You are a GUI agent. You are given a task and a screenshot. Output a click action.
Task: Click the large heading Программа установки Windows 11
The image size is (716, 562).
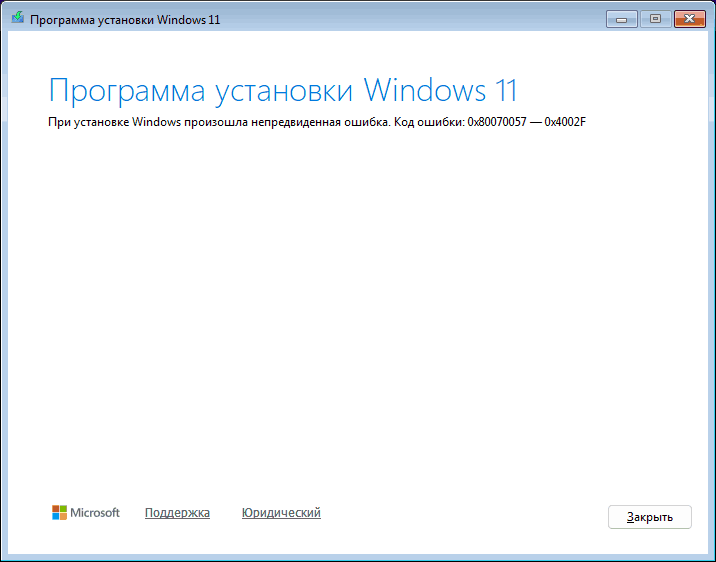click(x=283, y=90)
